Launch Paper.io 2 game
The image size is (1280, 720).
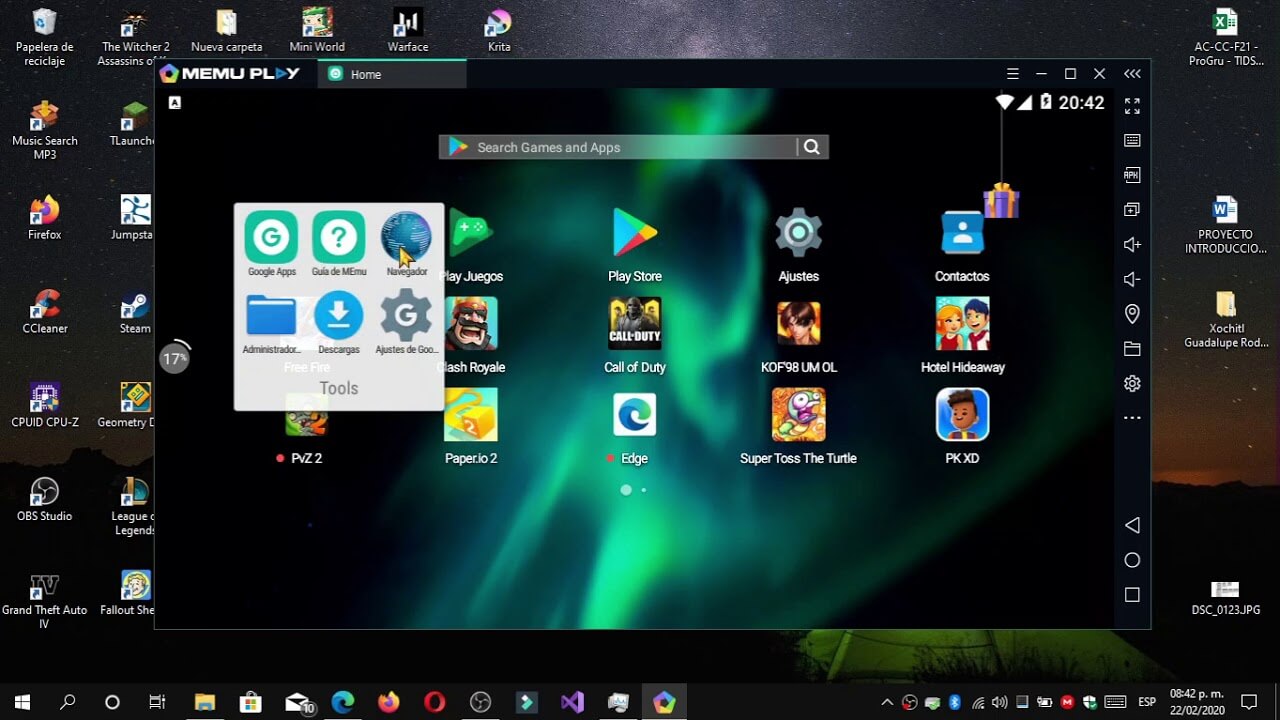[x=471, y=415]
